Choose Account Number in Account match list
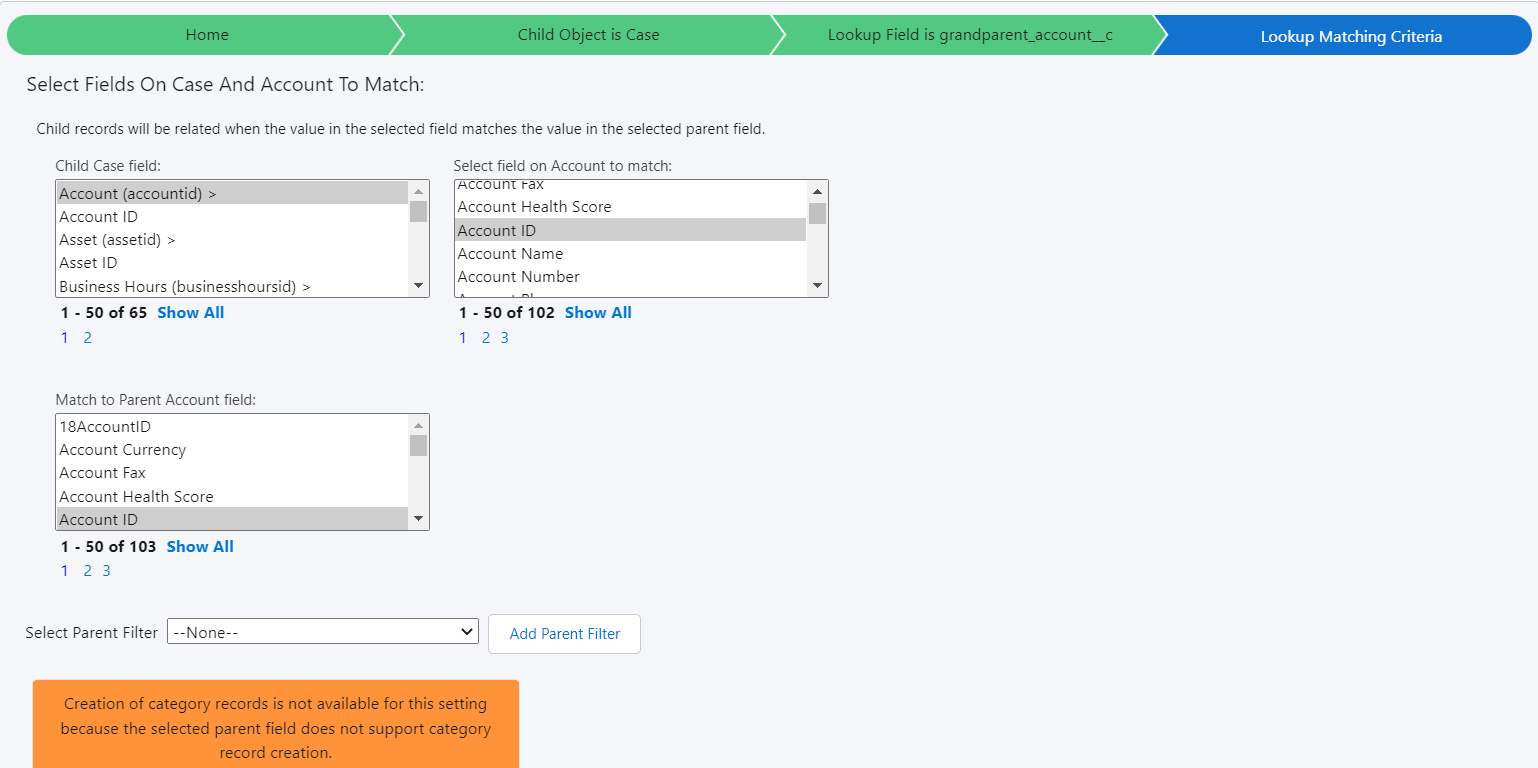Screen dimensions: 1538x768 click(630, 276)
